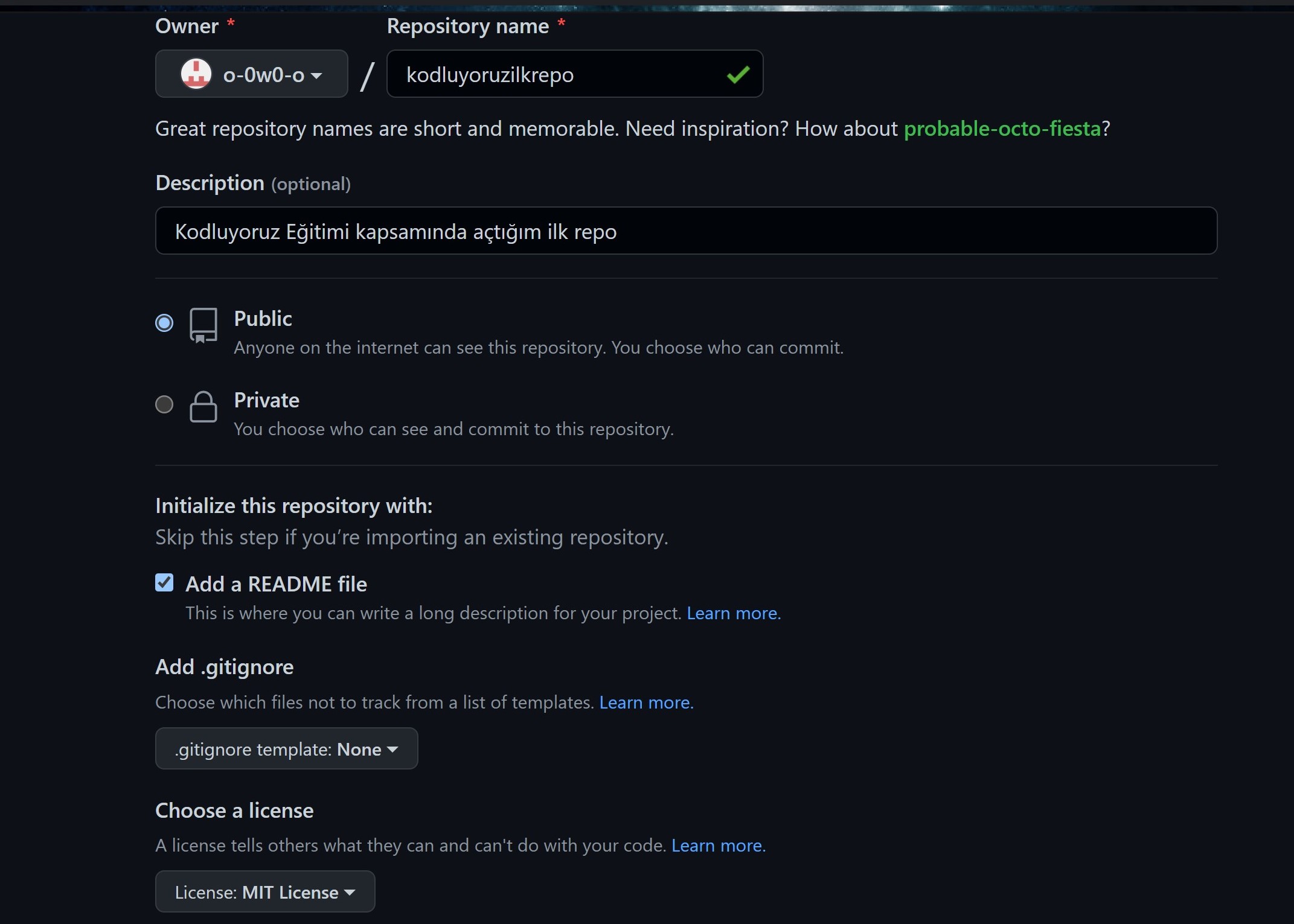Click the green checkmark in name field

738,74
